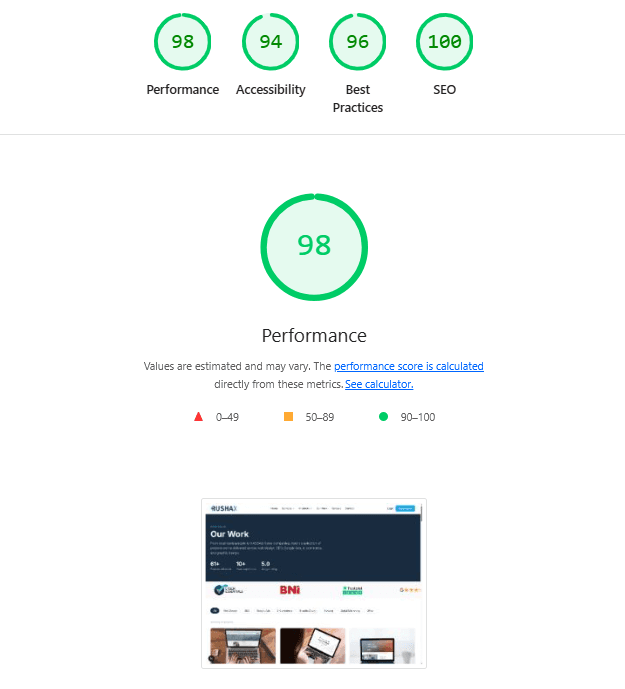Select the '0–49' legend text
The image size is (625, 689).
point(227,417)
